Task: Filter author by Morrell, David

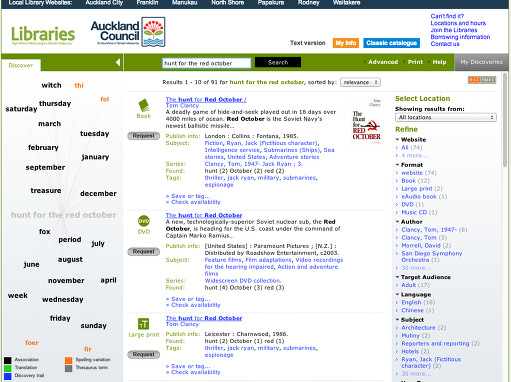Action: (421, 246)
